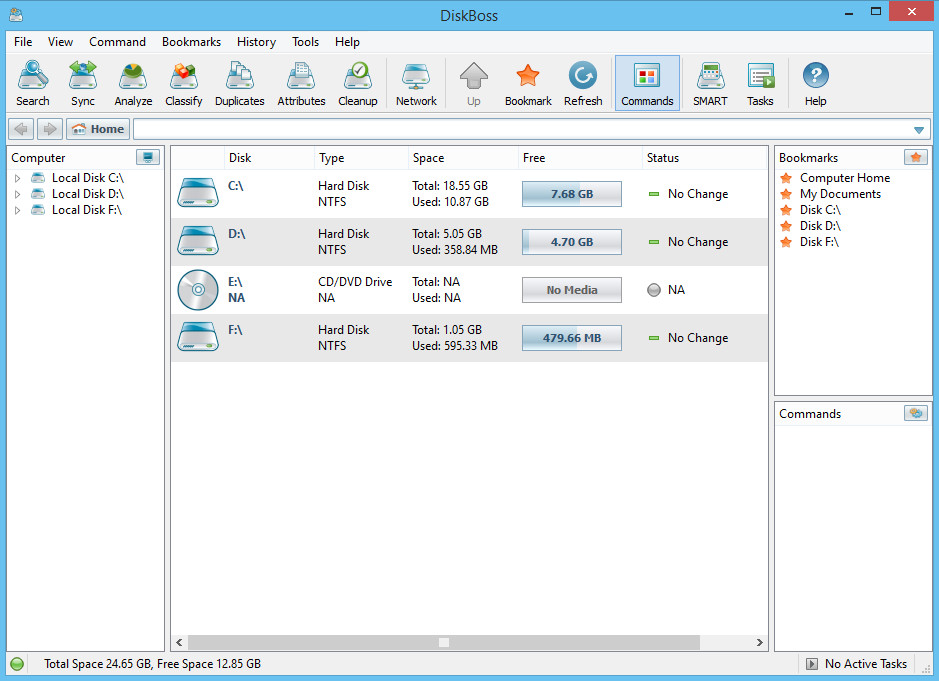Image resolution: width=939 pixels, height=681 pixels.
Task: Expand Local Disk D:\ tree node
Action: click(17, 194)
